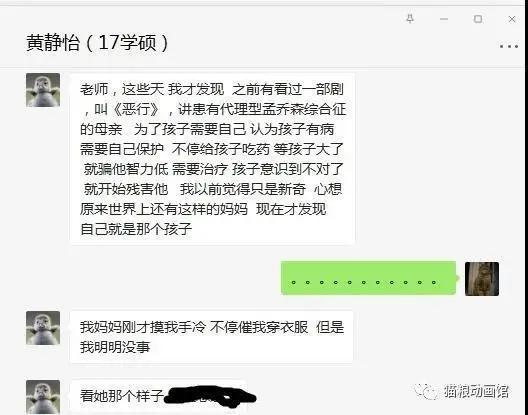Click own avatar beside green bubble
The width and height of the screenshot is (528, 415).
tap(482, 279)
